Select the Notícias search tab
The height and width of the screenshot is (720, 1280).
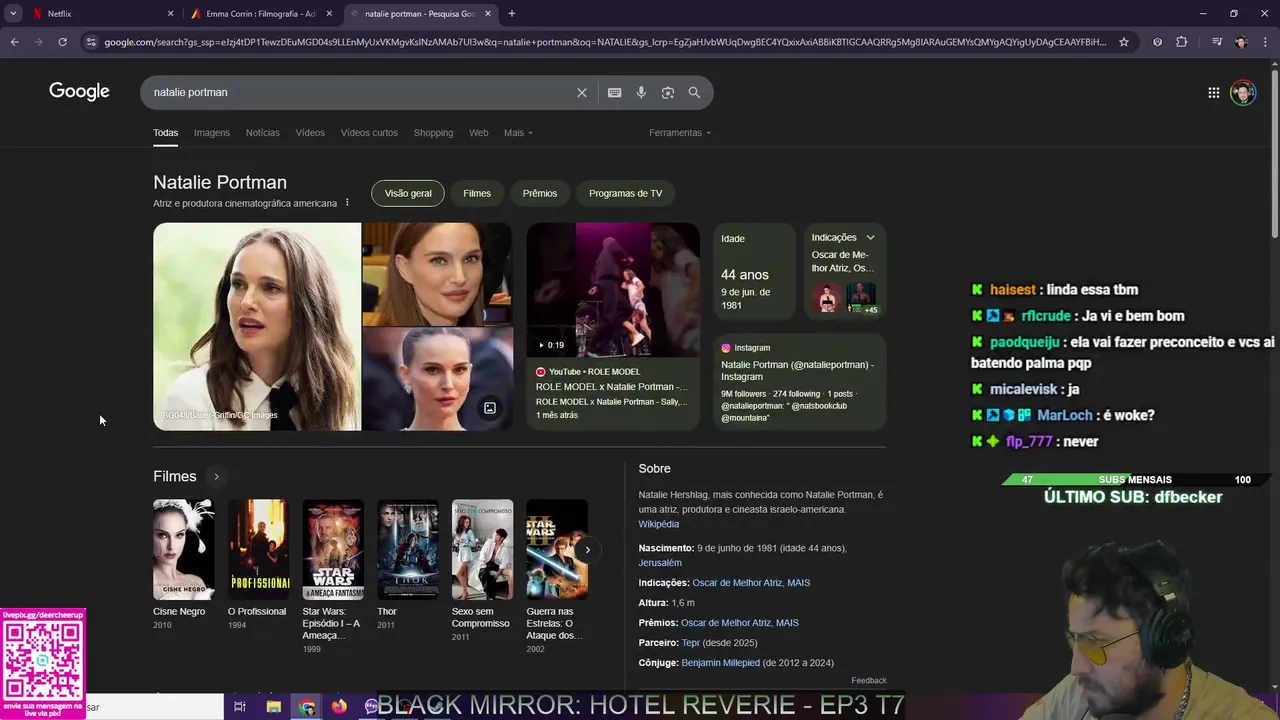click(x=263, y=133)
